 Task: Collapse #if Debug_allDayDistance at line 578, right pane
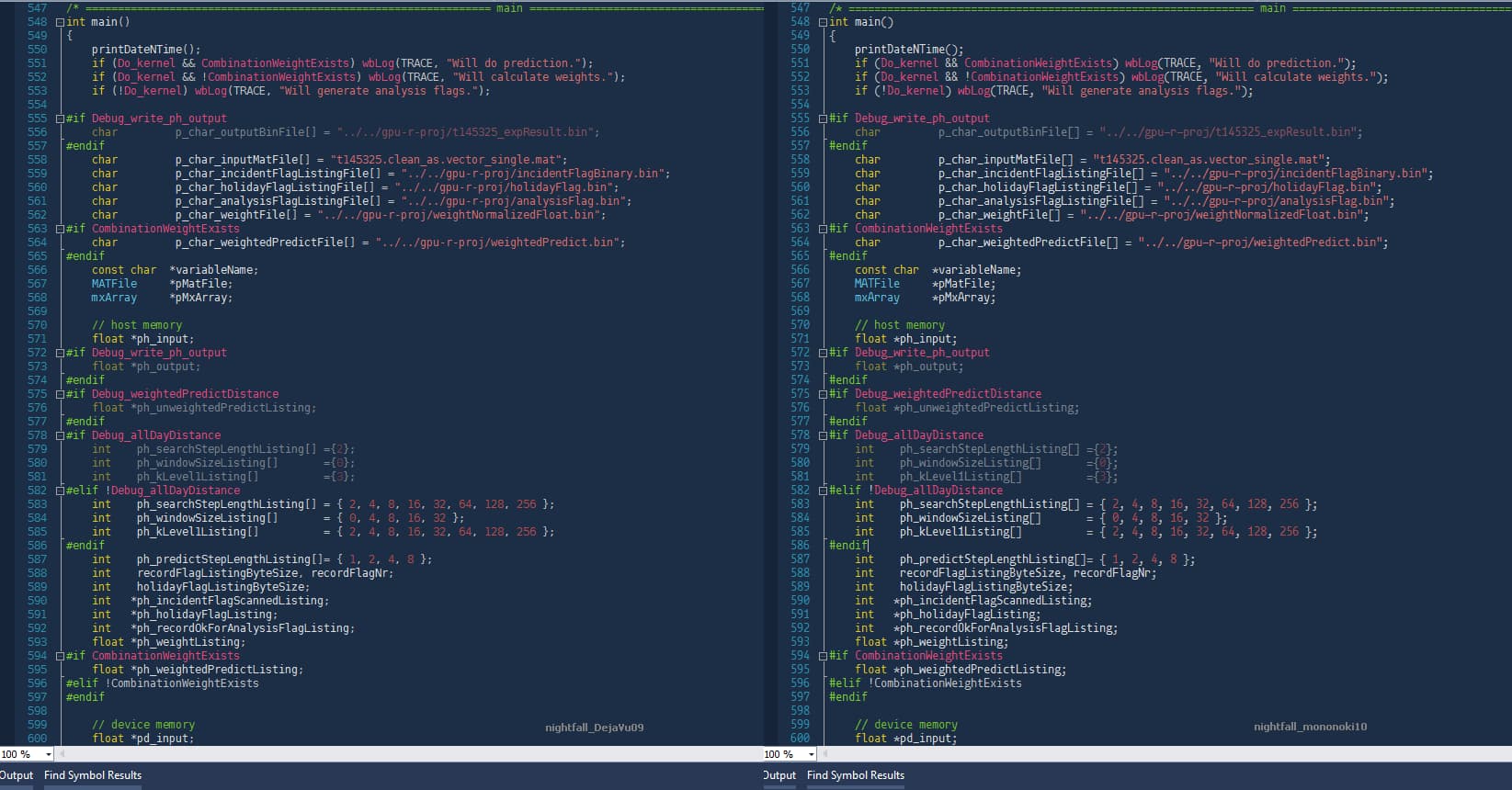[x=824, y=435]
